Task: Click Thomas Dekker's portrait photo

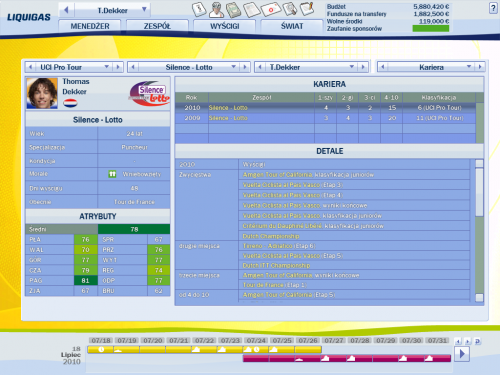Action: tap(42, 93)
